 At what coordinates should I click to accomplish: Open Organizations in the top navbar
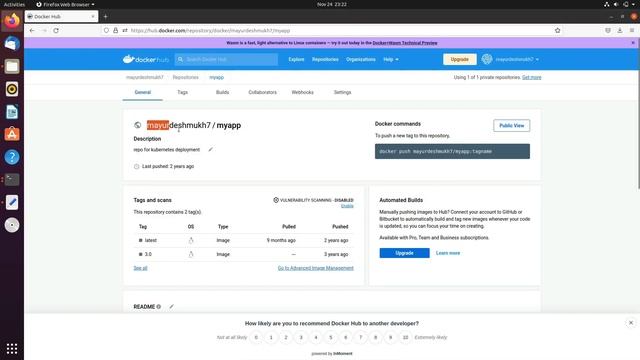pyautogui.click(x=361, y=60)
